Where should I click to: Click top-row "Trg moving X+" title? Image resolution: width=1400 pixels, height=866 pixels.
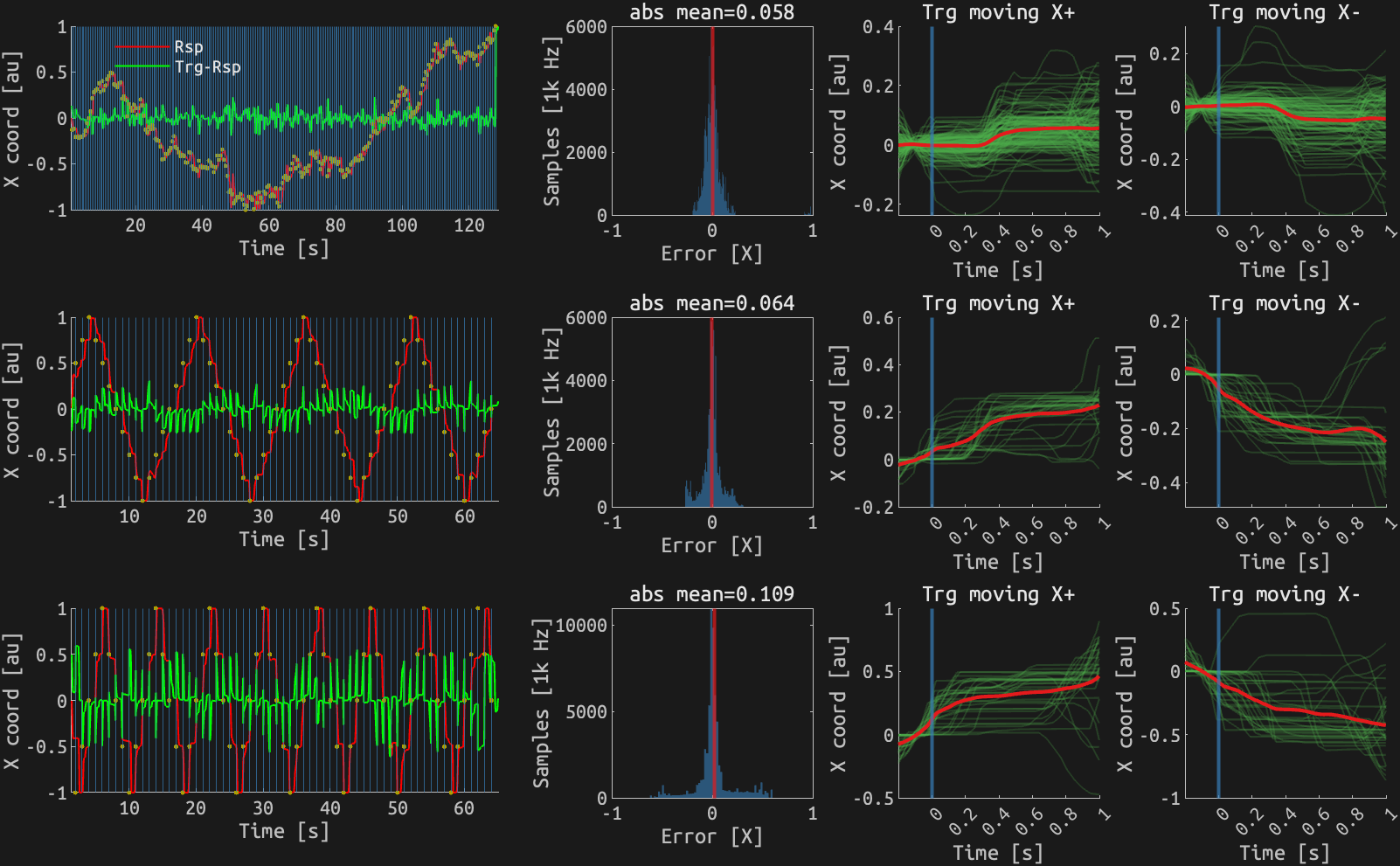coord(998,12)
